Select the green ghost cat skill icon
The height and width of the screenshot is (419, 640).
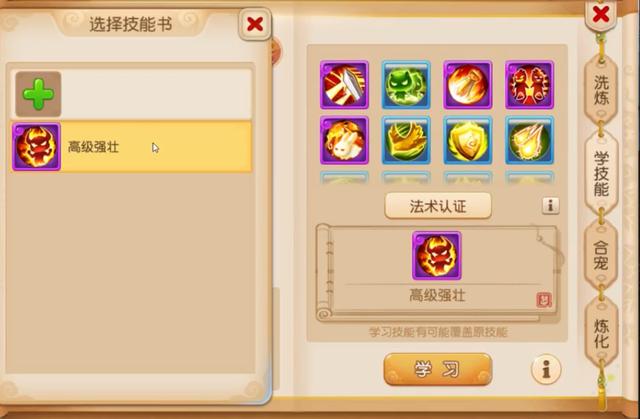click(x=406, y=85)
